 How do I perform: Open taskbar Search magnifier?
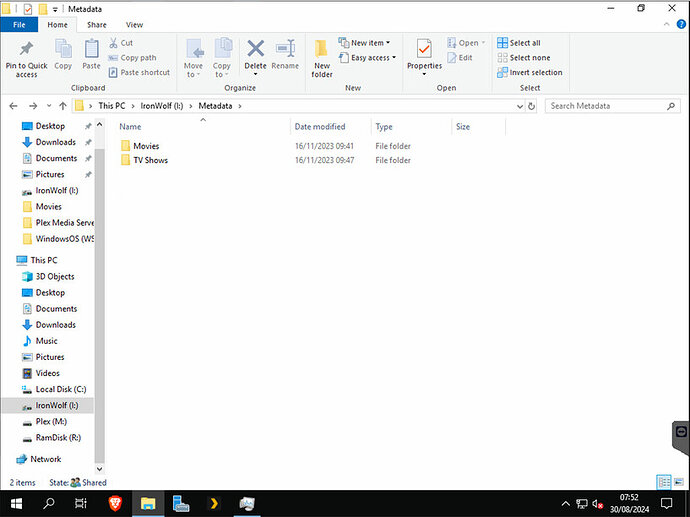coord(49,503)
